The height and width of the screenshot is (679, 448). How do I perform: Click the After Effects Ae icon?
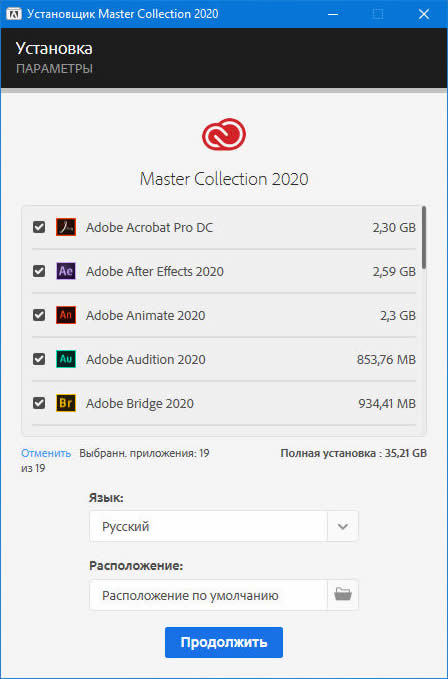66,271
